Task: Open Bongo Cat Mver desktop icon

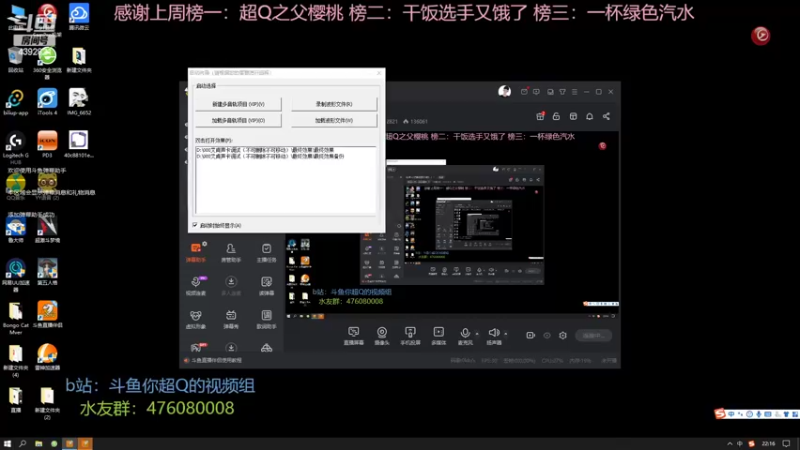Action: tap(16, 318)
